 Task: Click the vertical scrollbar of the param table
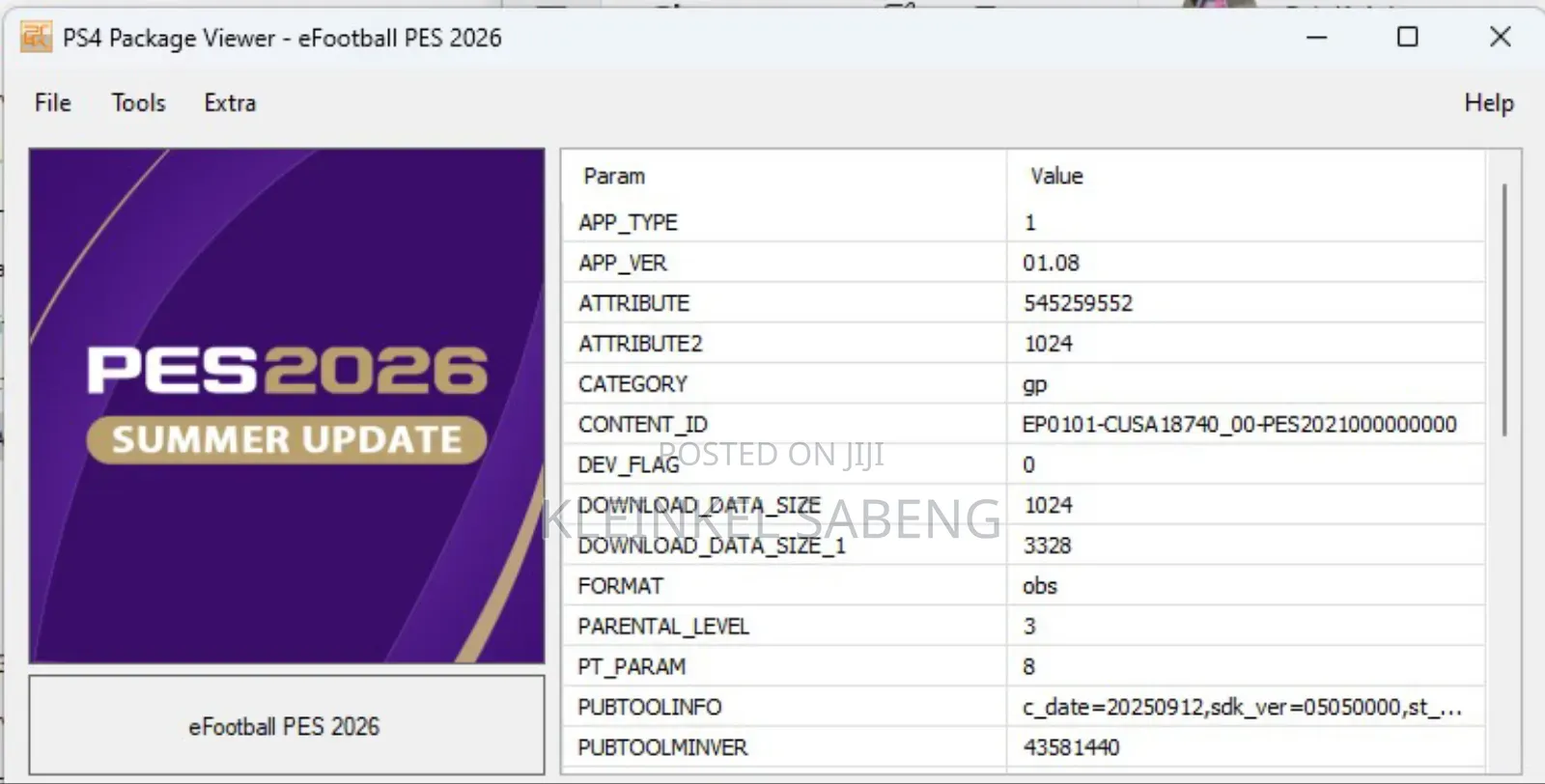point(1503,309)
